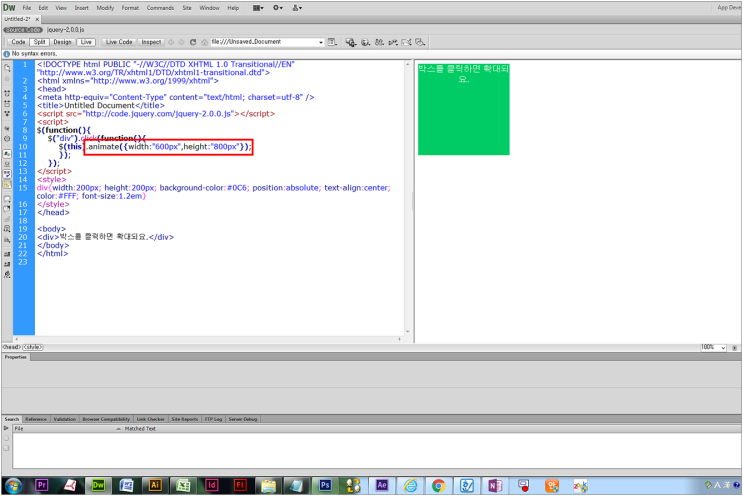
Task: Switch to the Reference tab
Action: click(36, 419)
